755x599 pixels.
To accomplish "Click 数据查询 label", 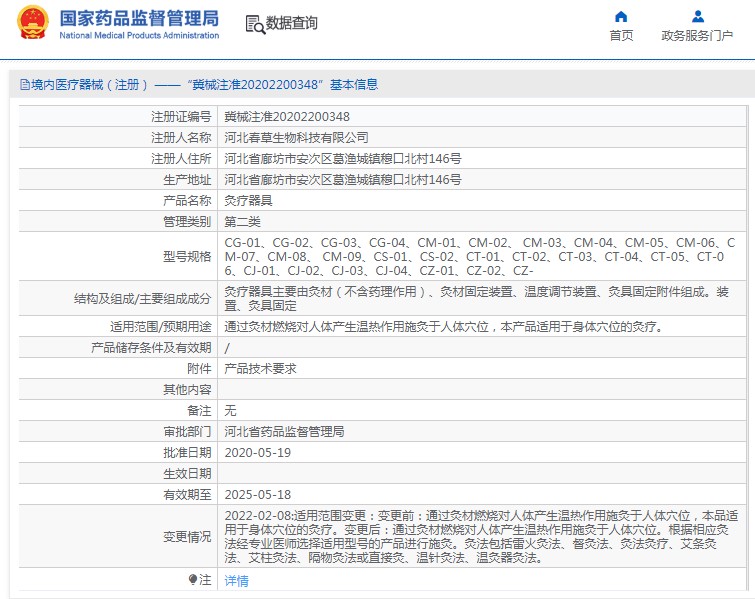I will [292, 23].
